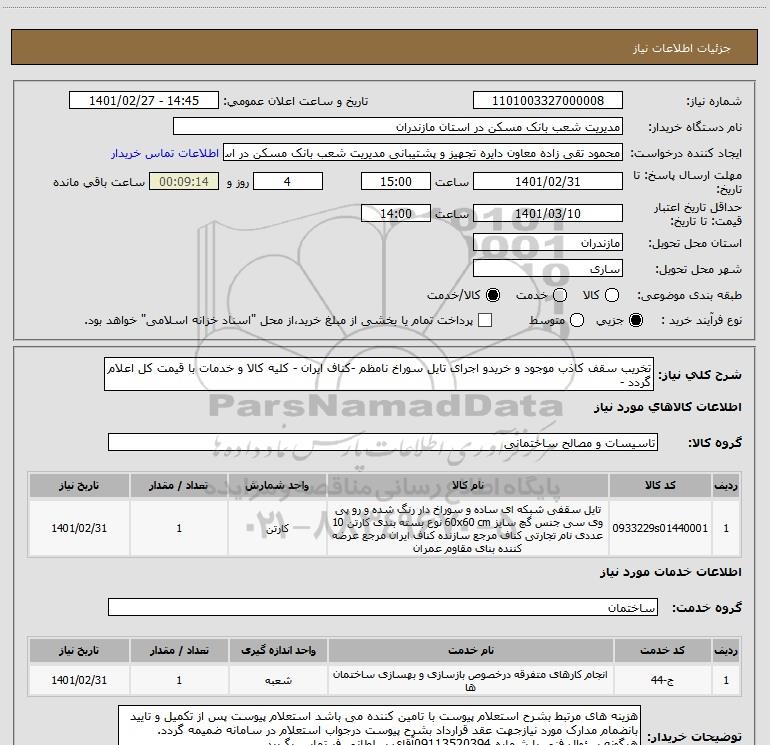Click the استان محل تحویل field مازندران
Screen dimensions: 770x745
pyautogui.click(x=548, y=243)
